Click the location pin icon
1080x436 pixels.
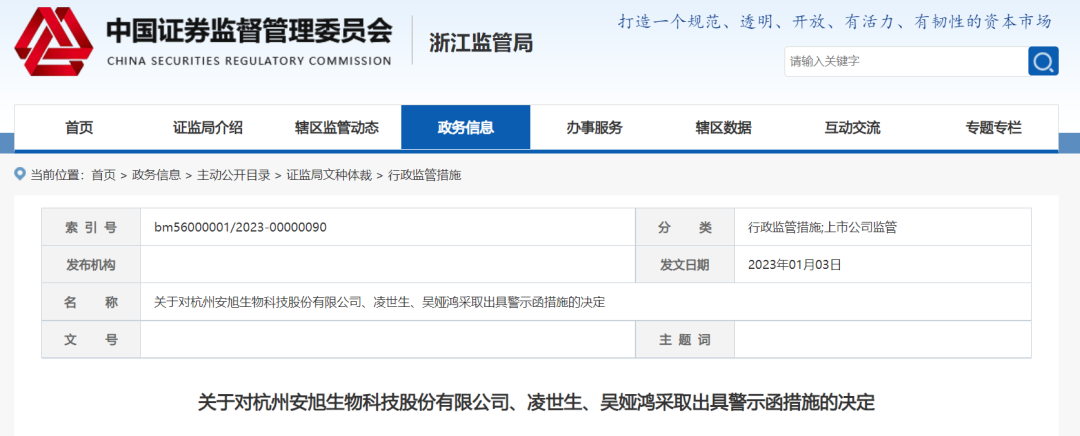pyautogui.click(x=19, y=174)
